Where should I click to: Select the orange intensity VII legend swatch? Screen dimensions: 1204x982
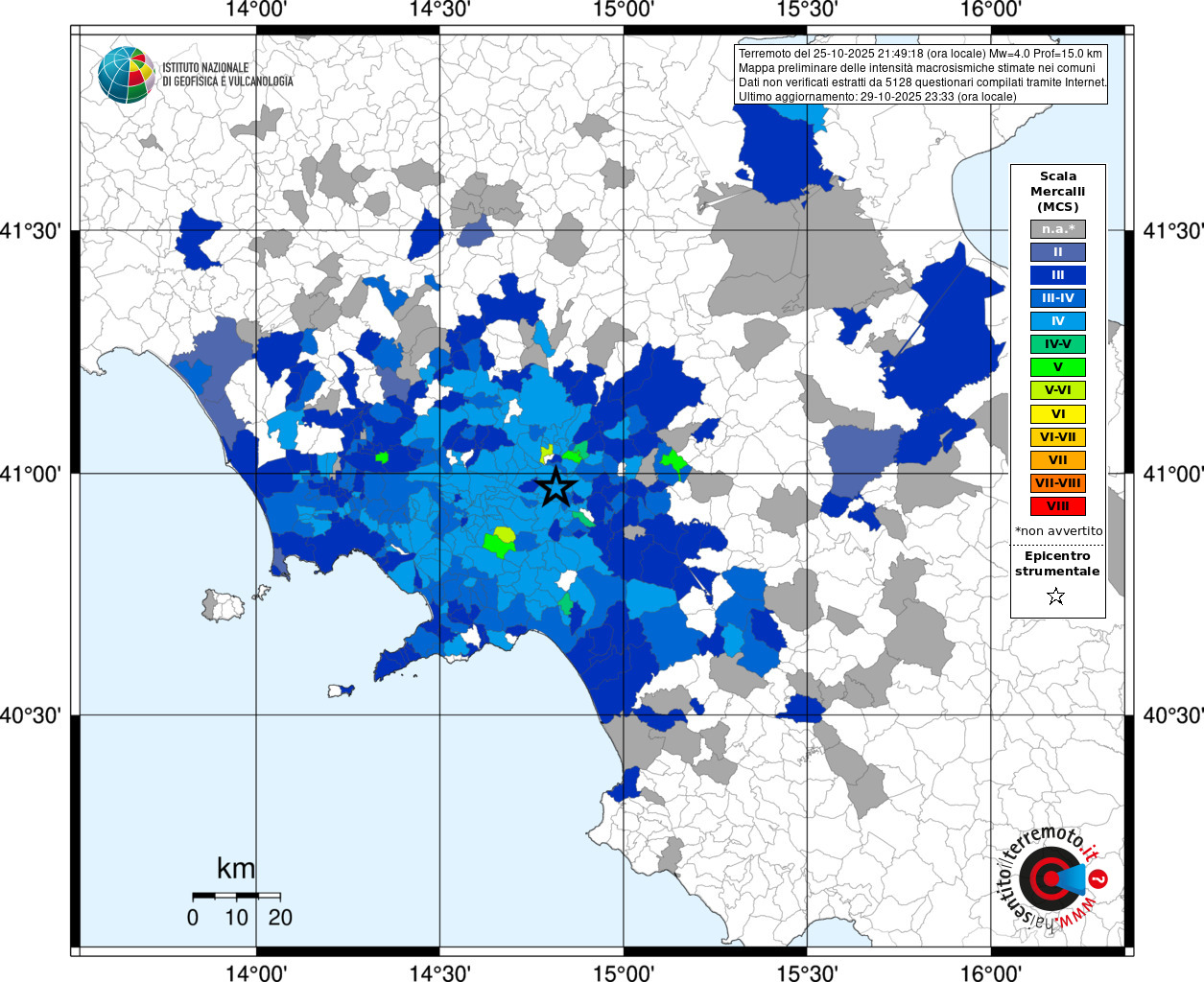1058,460
